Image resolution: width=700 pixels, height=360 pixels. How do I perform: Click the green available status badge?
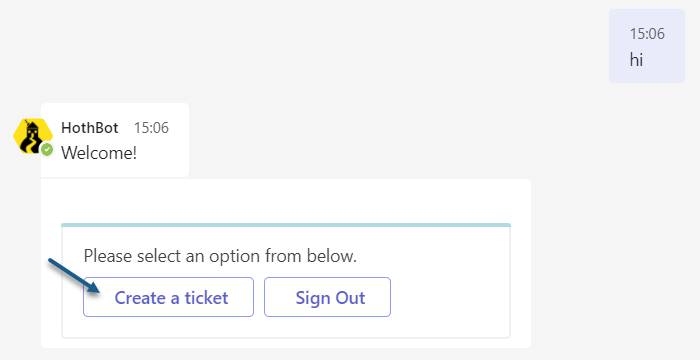(x=47, y=150)
